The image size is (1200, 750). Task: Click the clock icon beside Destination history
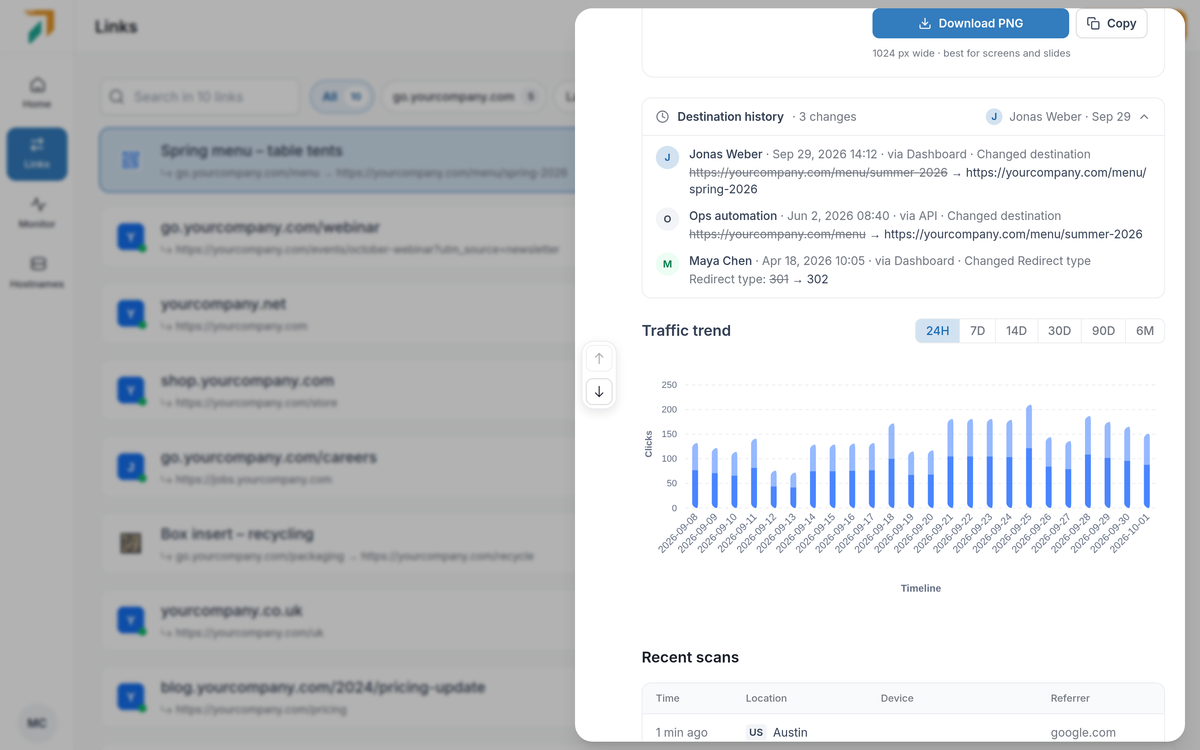662,117
